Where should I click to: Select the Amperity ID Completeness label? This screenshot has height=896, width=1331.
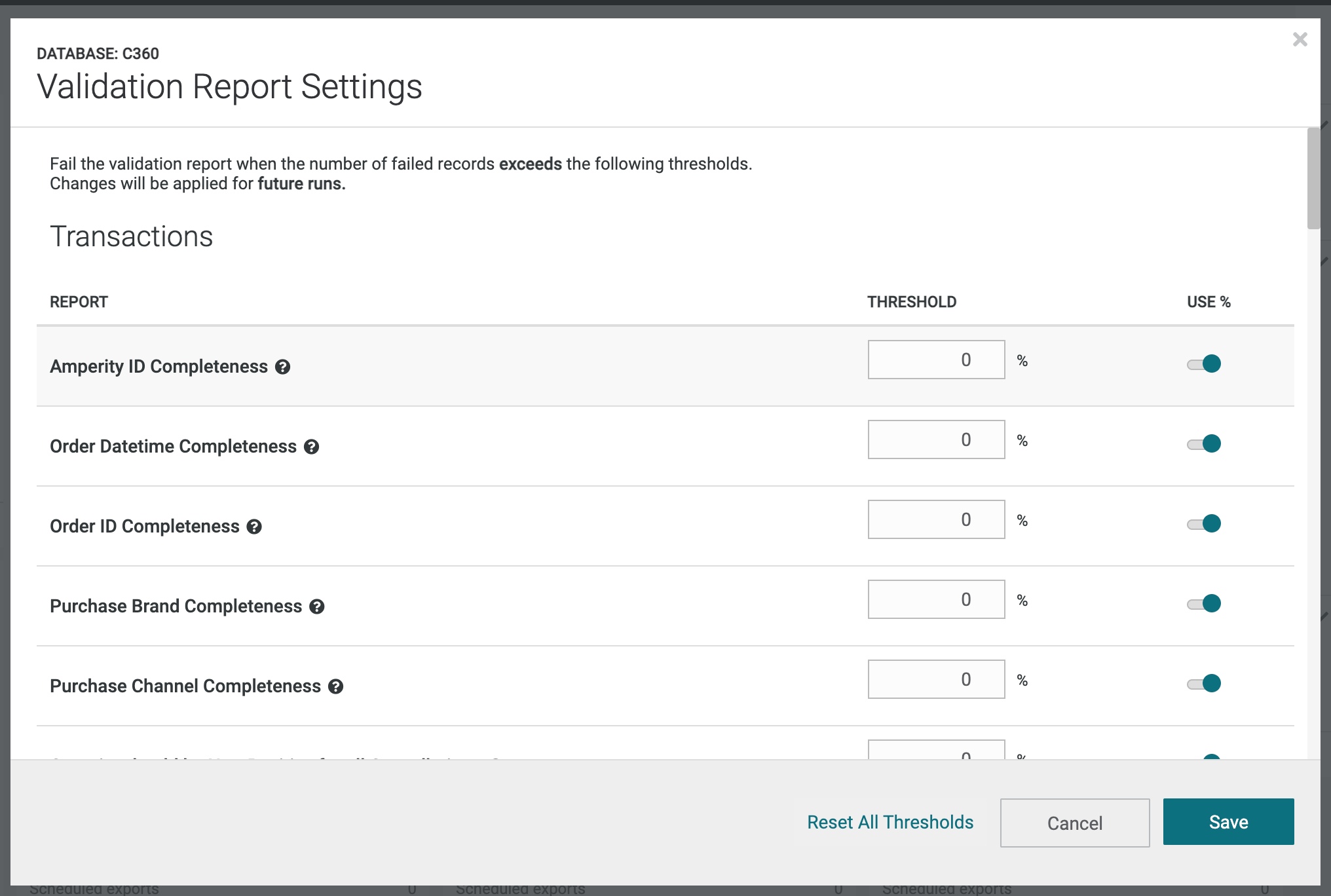point(159,367)
